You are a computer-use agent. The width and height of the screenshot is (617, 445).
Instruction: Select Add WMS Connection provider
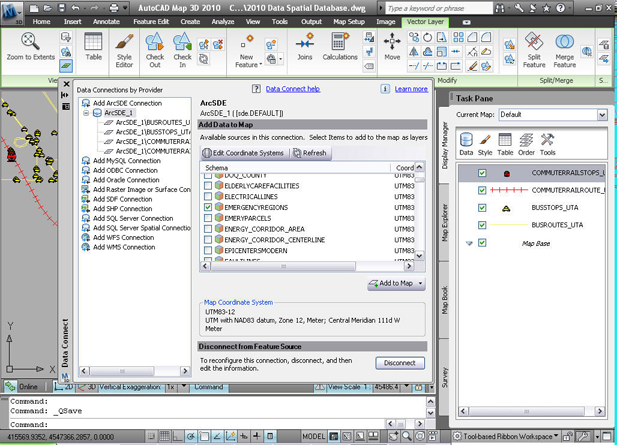[x=124, y=247]
